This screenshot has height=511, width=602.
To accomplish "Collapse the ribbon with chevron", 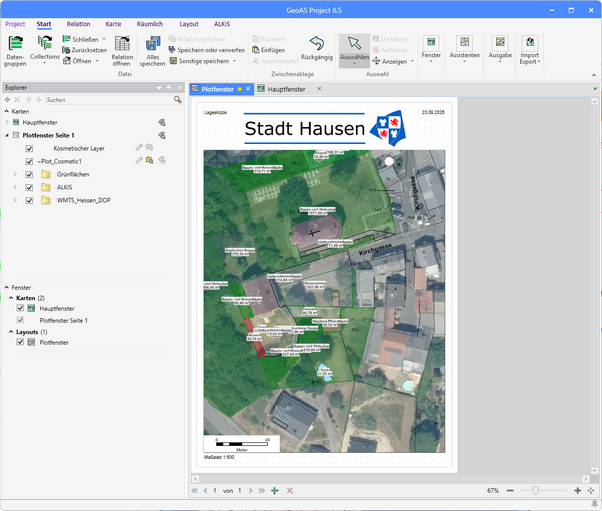I will point(594,75).
